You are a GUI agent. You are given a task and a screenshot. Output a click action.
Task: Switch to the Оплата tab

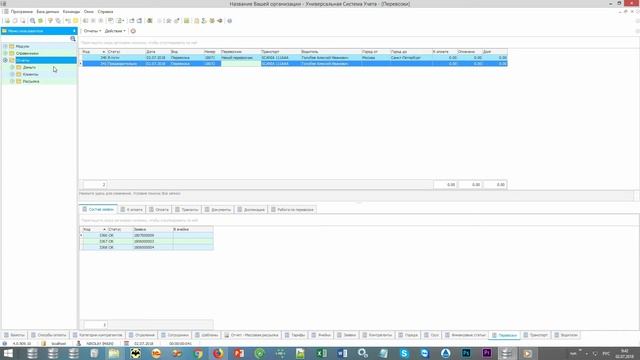(159, 209)
